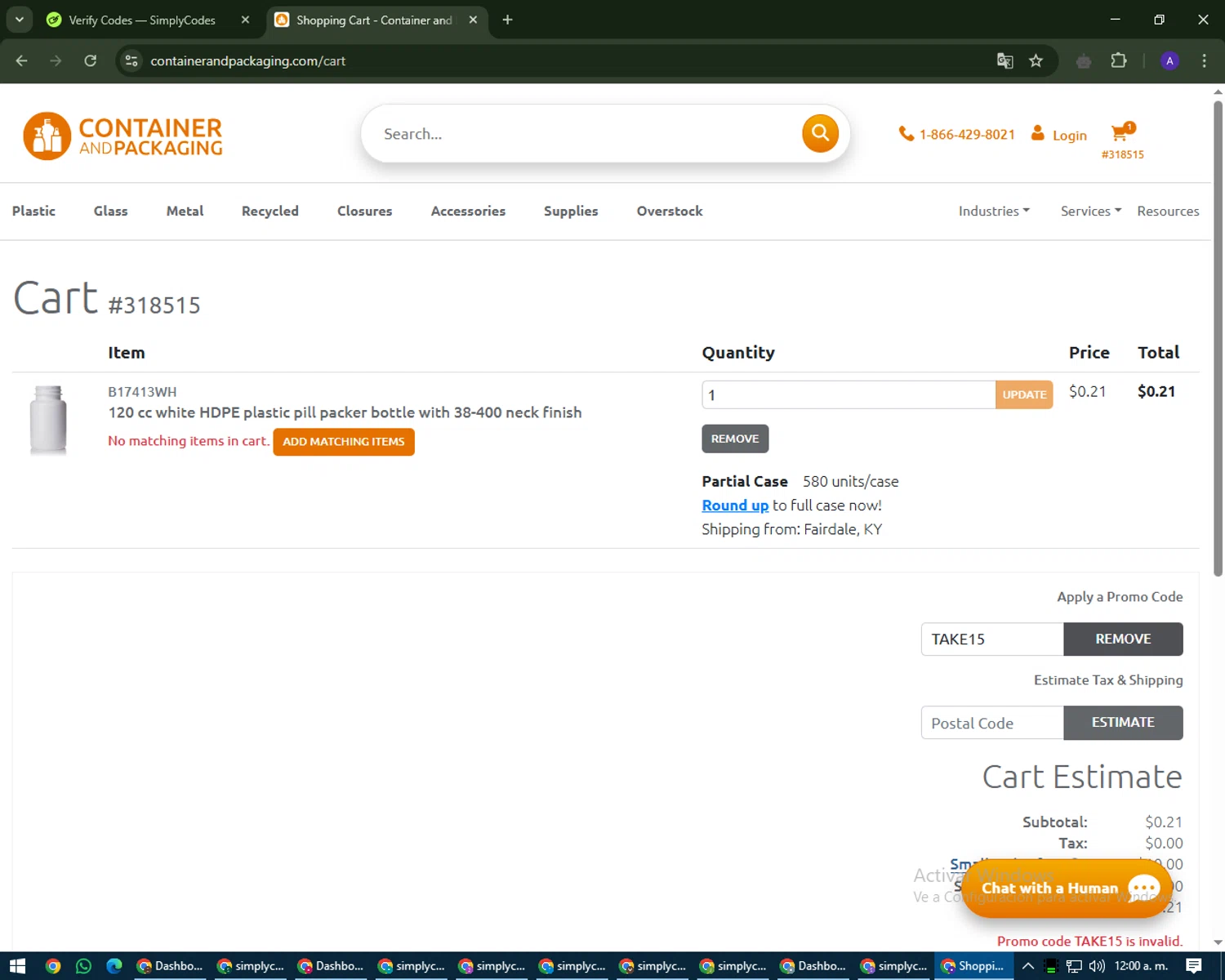Open Chrome three-dot menu
Image resolution: width=1225 pixels, height=980 pixels.
pyautogui.click(x=1204, y=60)
